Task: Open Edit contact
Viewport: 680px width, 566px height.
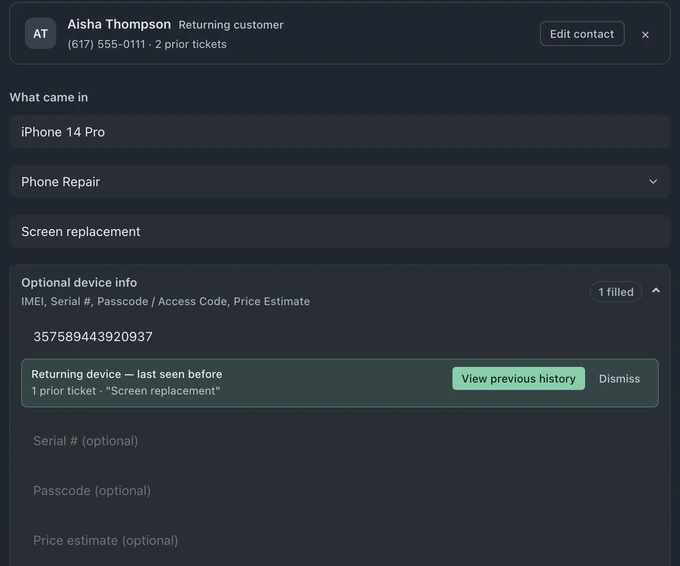Action: (582, 34)
